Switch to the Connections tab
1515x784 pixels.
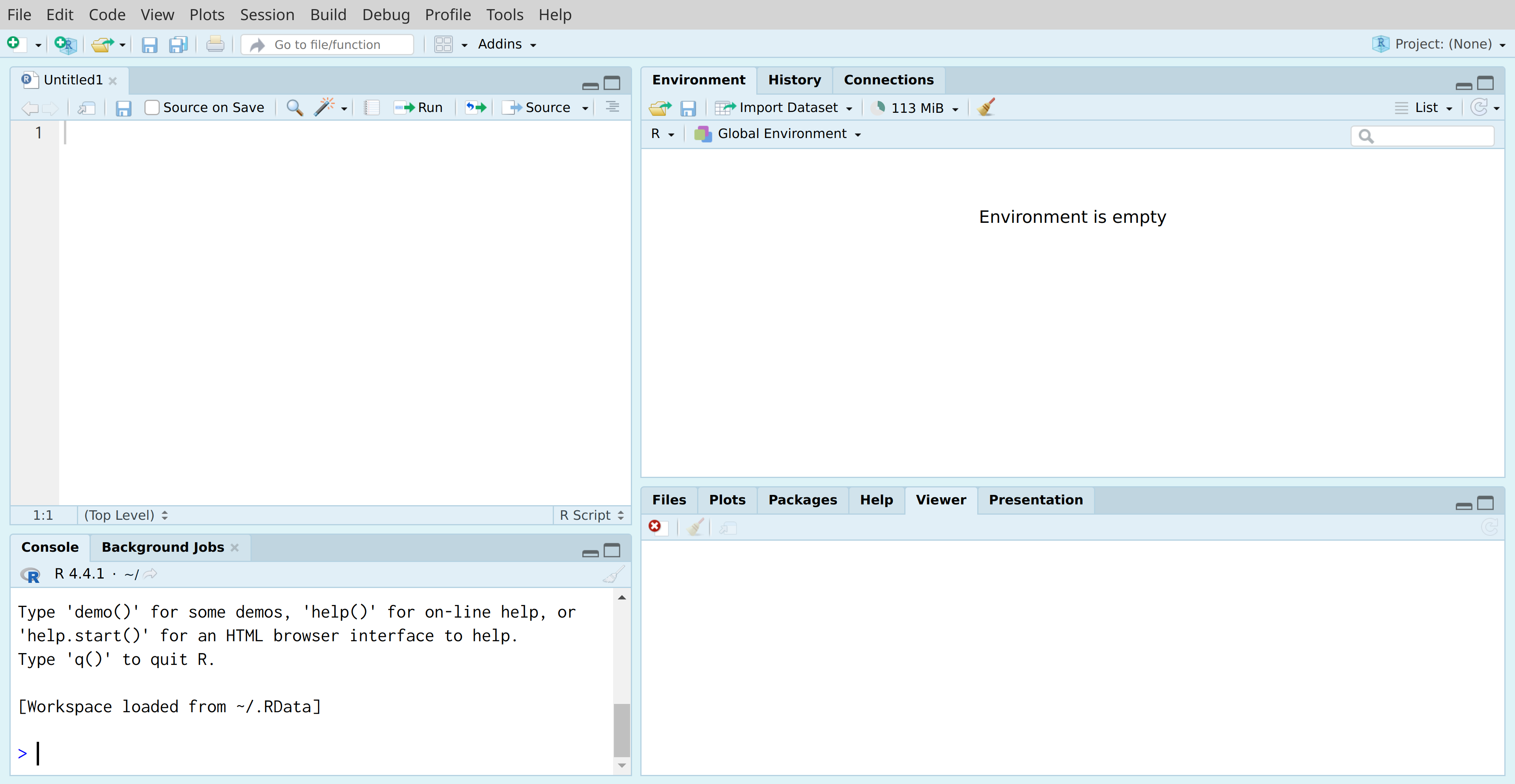click(888, 80)
